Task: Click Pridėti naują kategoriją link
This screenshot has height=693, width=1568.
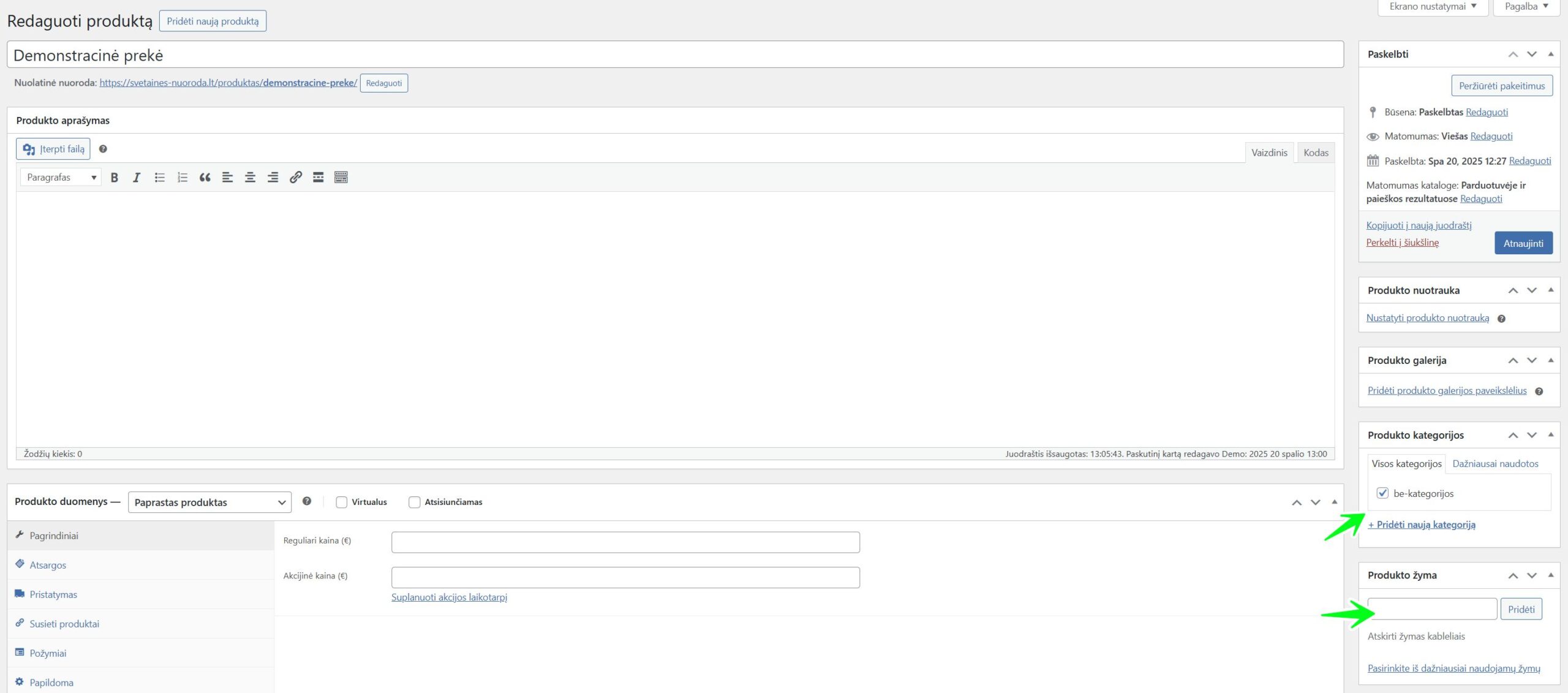Action: [1421, 524]
